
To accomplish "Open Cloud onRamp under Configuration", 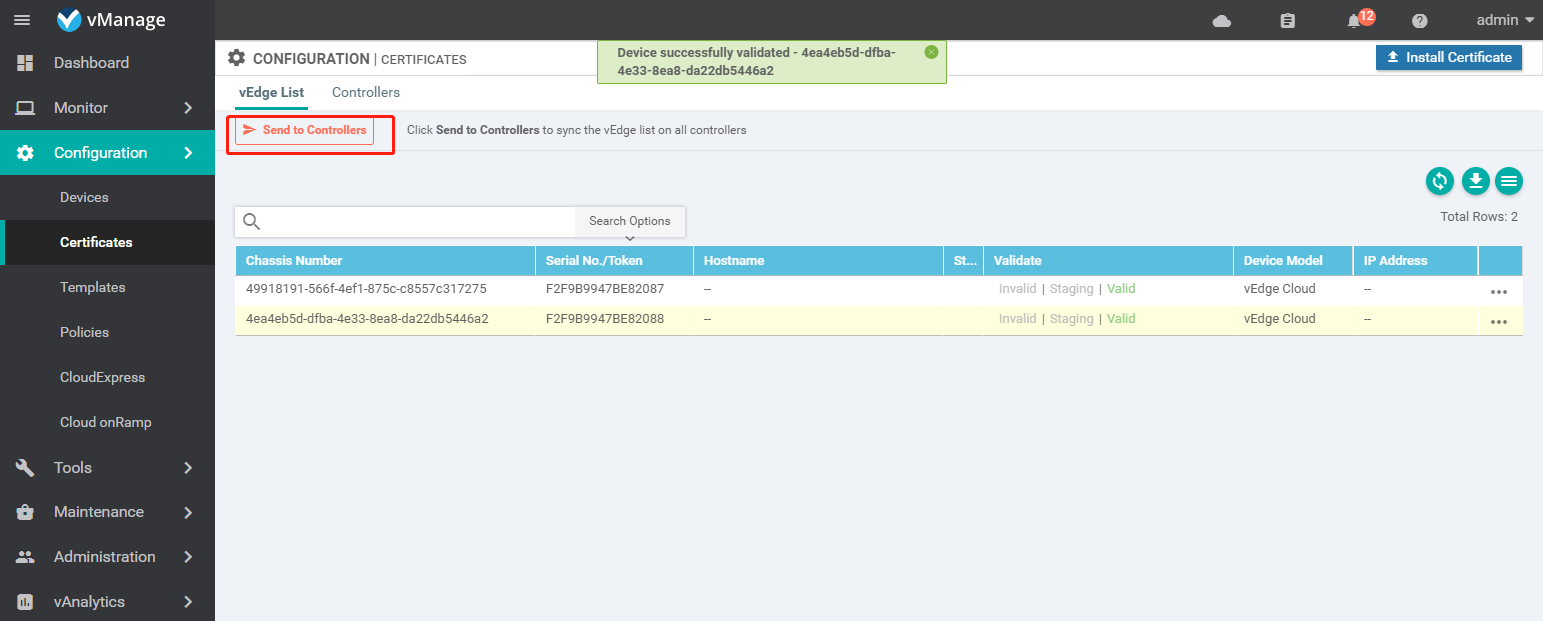I will [105, 423].
